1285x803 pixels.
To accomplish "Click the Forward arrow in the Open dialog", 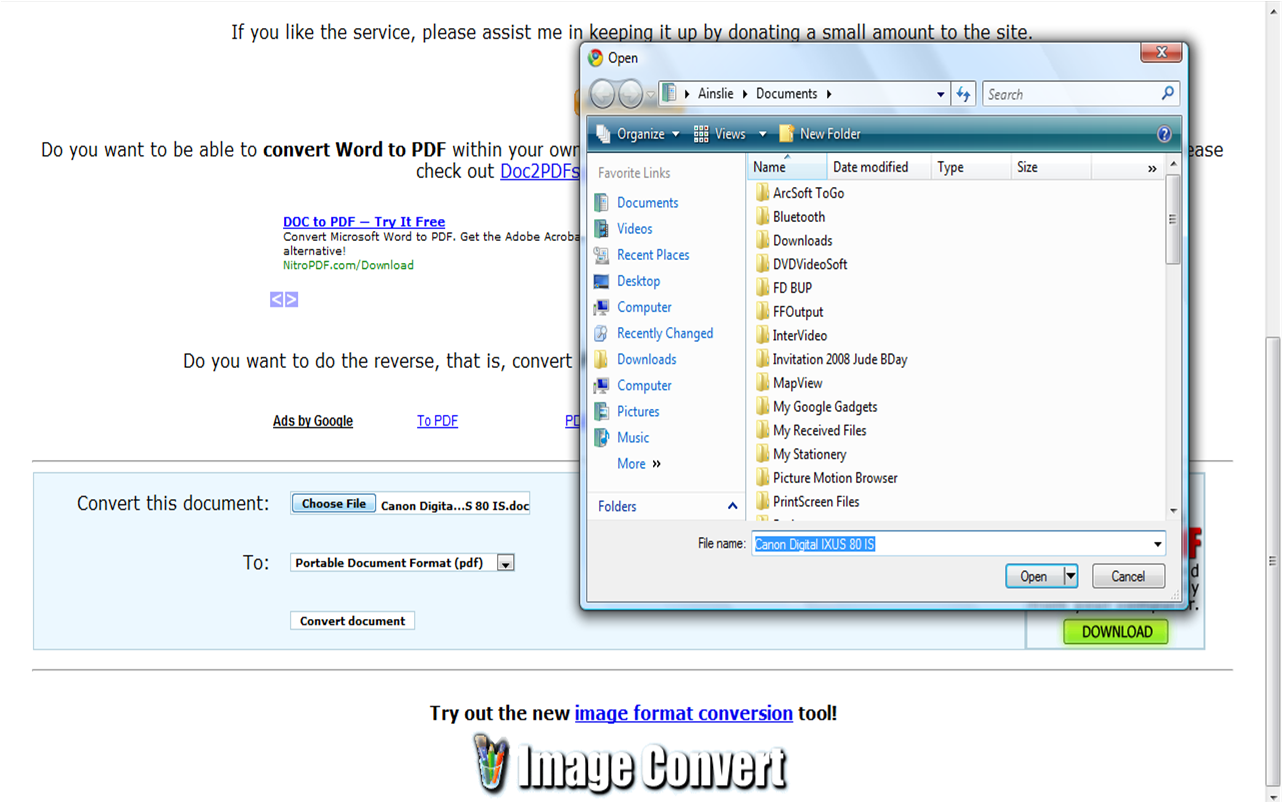I will coord(631,94).
